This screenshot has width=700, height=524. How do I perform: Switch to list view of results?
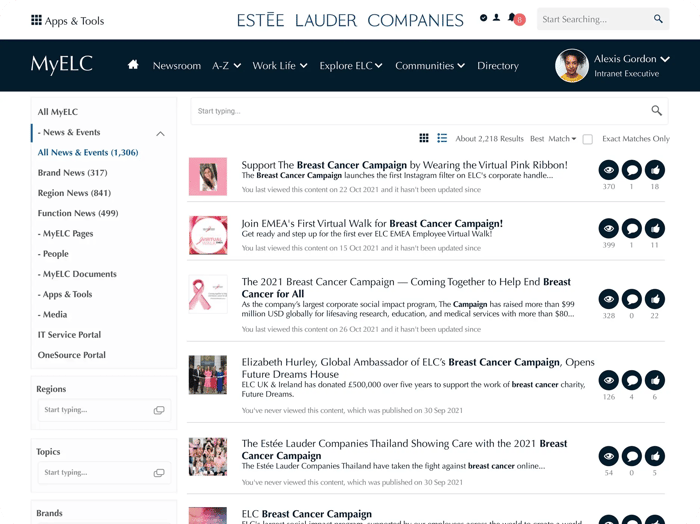pos(442,138)
